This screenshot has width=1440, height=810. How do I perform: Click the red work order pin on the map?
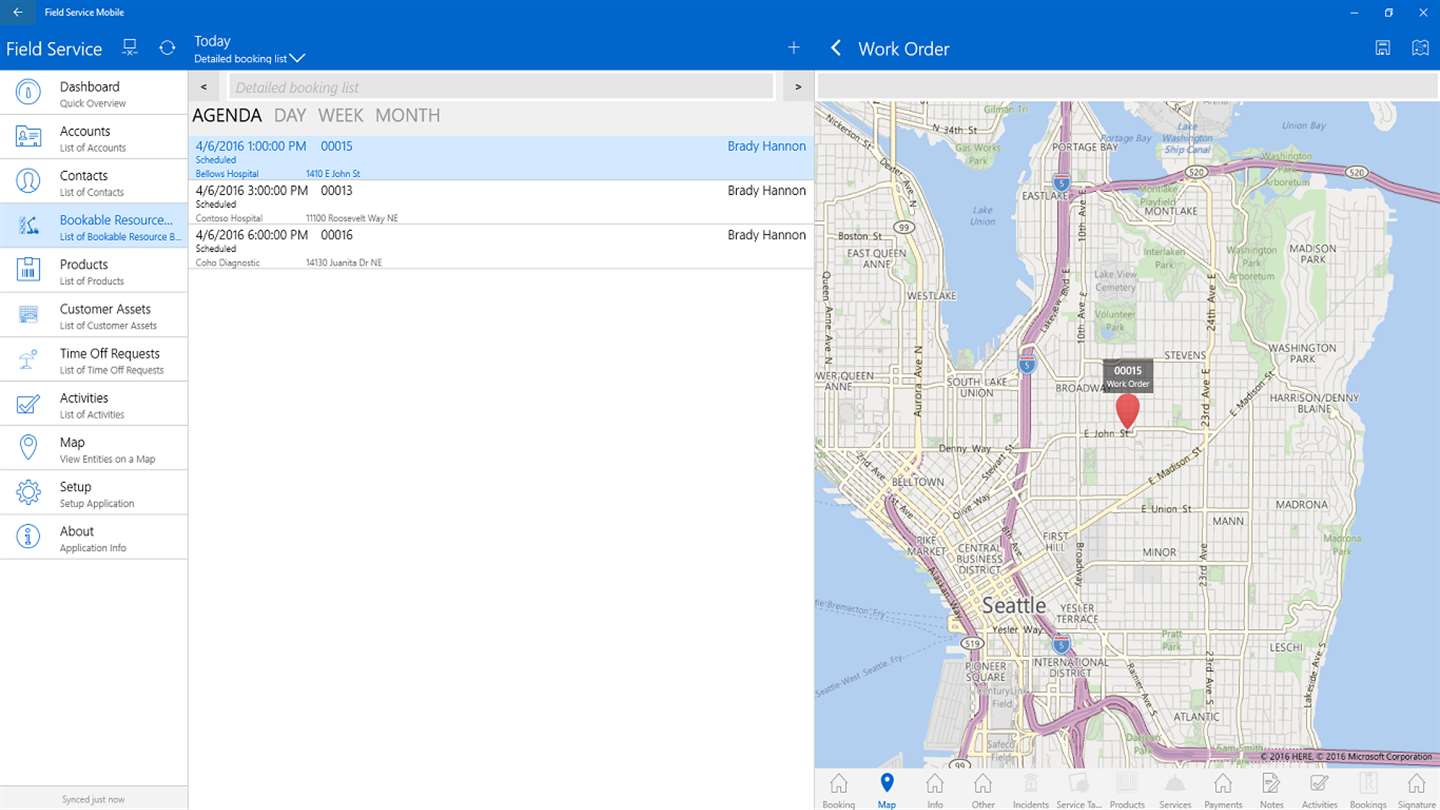coord(1127,411)
